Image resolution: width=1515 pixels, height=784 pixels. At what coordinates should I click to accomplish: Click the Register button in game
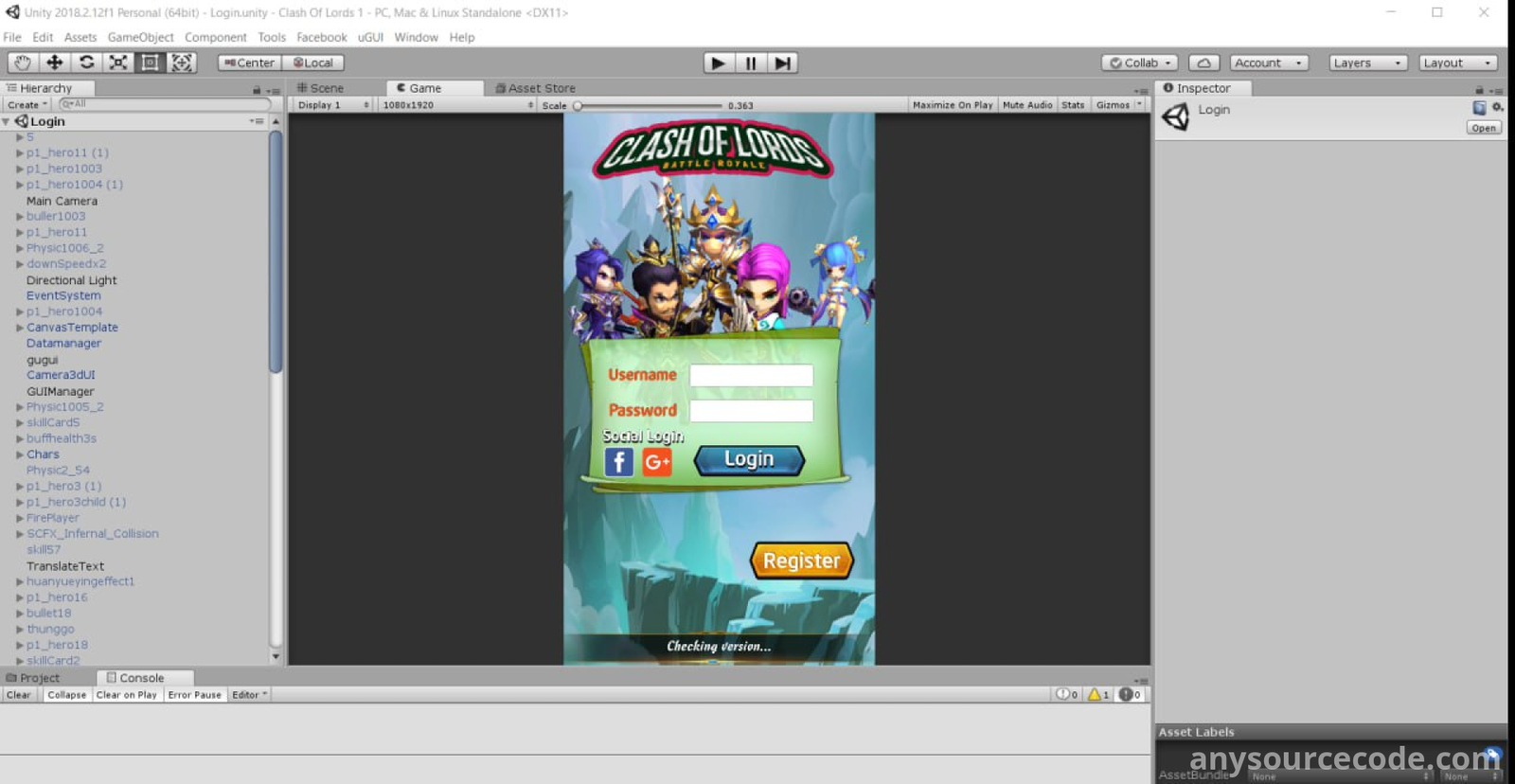pyautogui.click(x=801, y=561)
